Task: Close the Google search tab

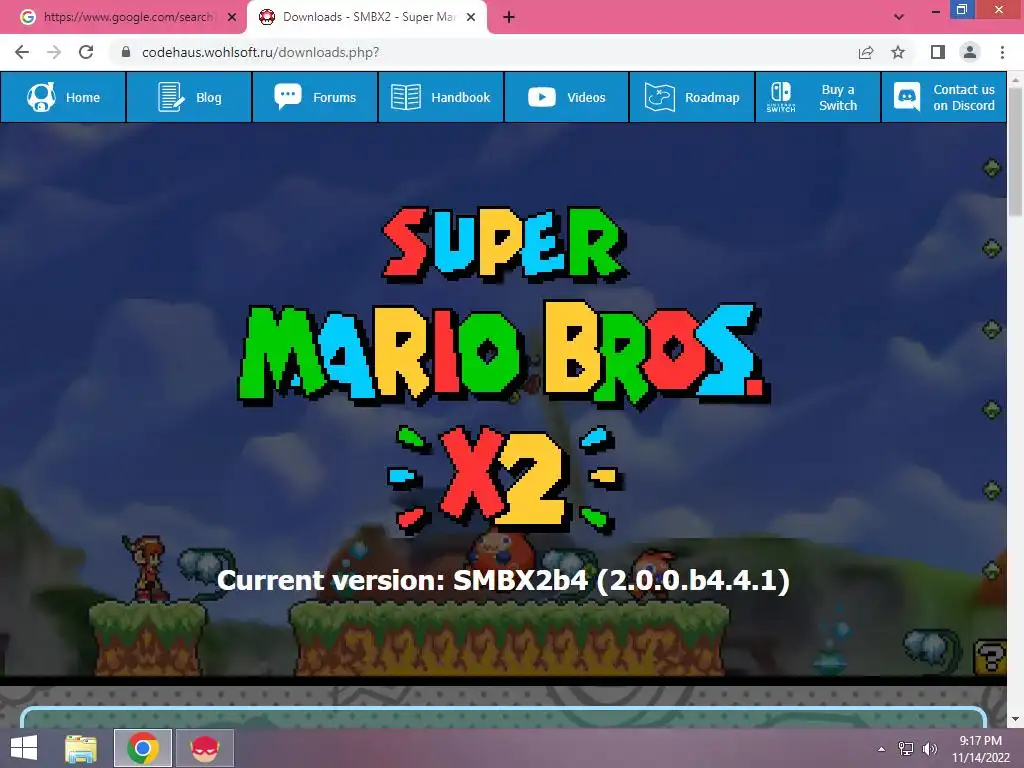Action: pyautogui.click(x=232, y=18)
